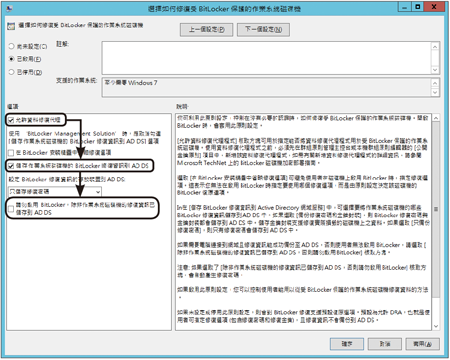Toggle the do not enable BitLocker until stored in AD DS checkbox
Image resolution: width=450 pixels, height=360 pixels.
[11, 209]
